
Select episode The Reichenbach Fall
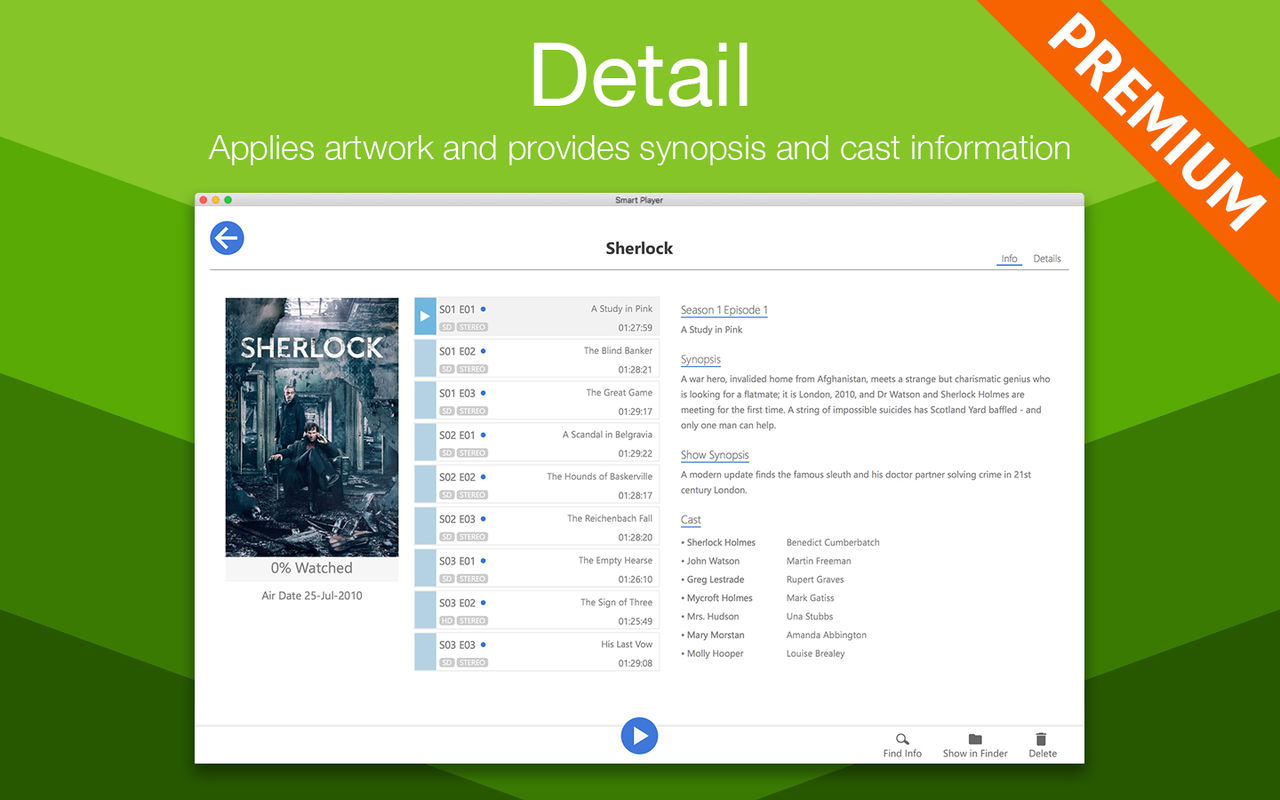click(537, 526)
